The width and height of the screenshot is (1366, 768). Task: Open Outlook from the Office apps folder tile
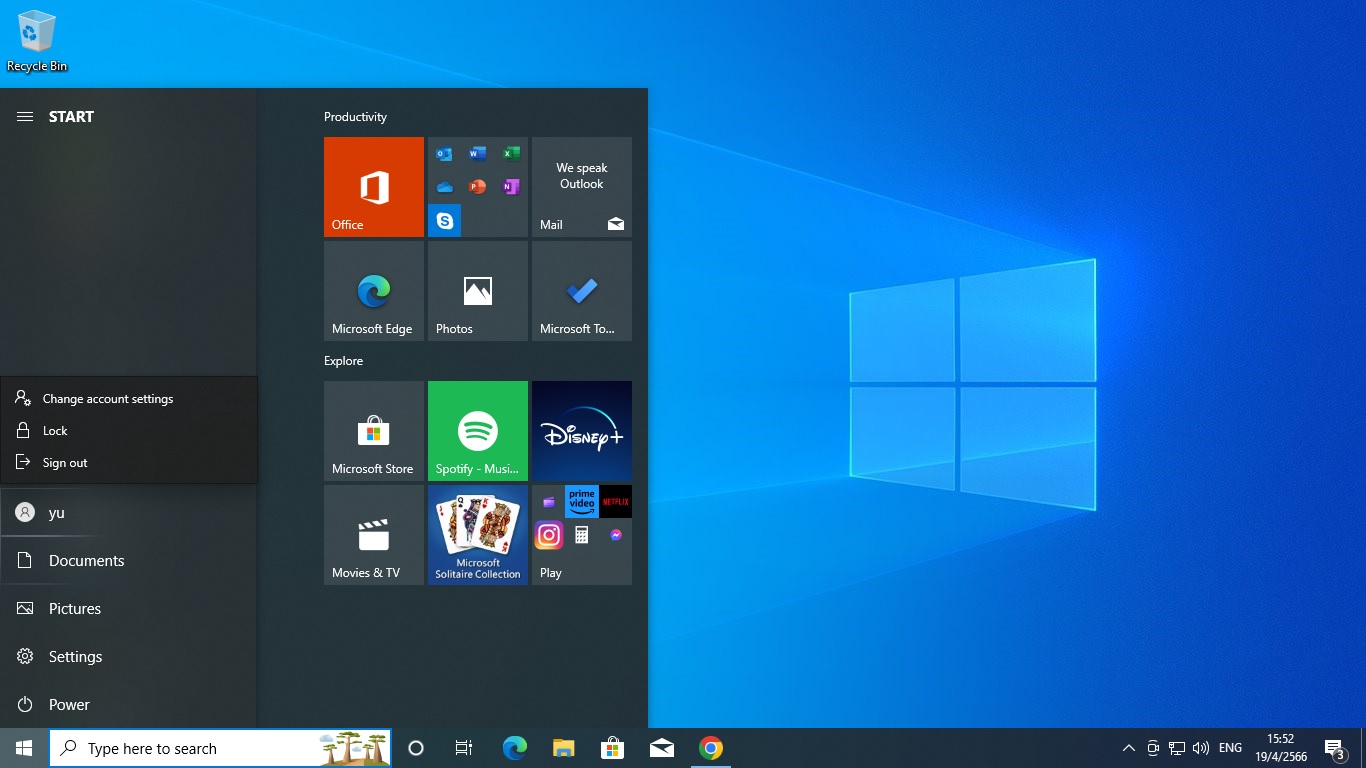445,154
